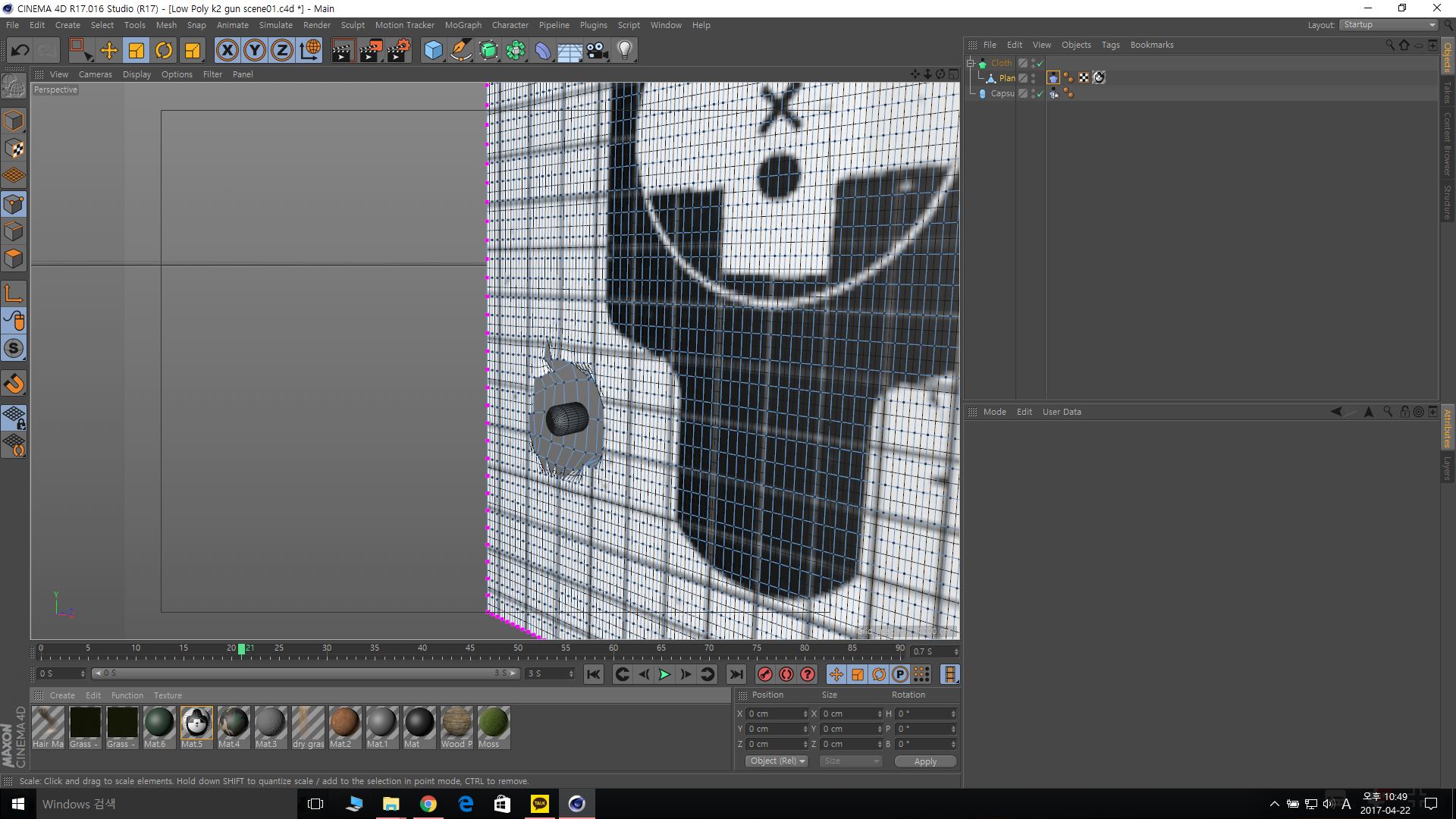Image resolution: width=1456 pixels, height=819 pixels.
Task: Enable the Axis mode tool
Action: tap(14, 293)
